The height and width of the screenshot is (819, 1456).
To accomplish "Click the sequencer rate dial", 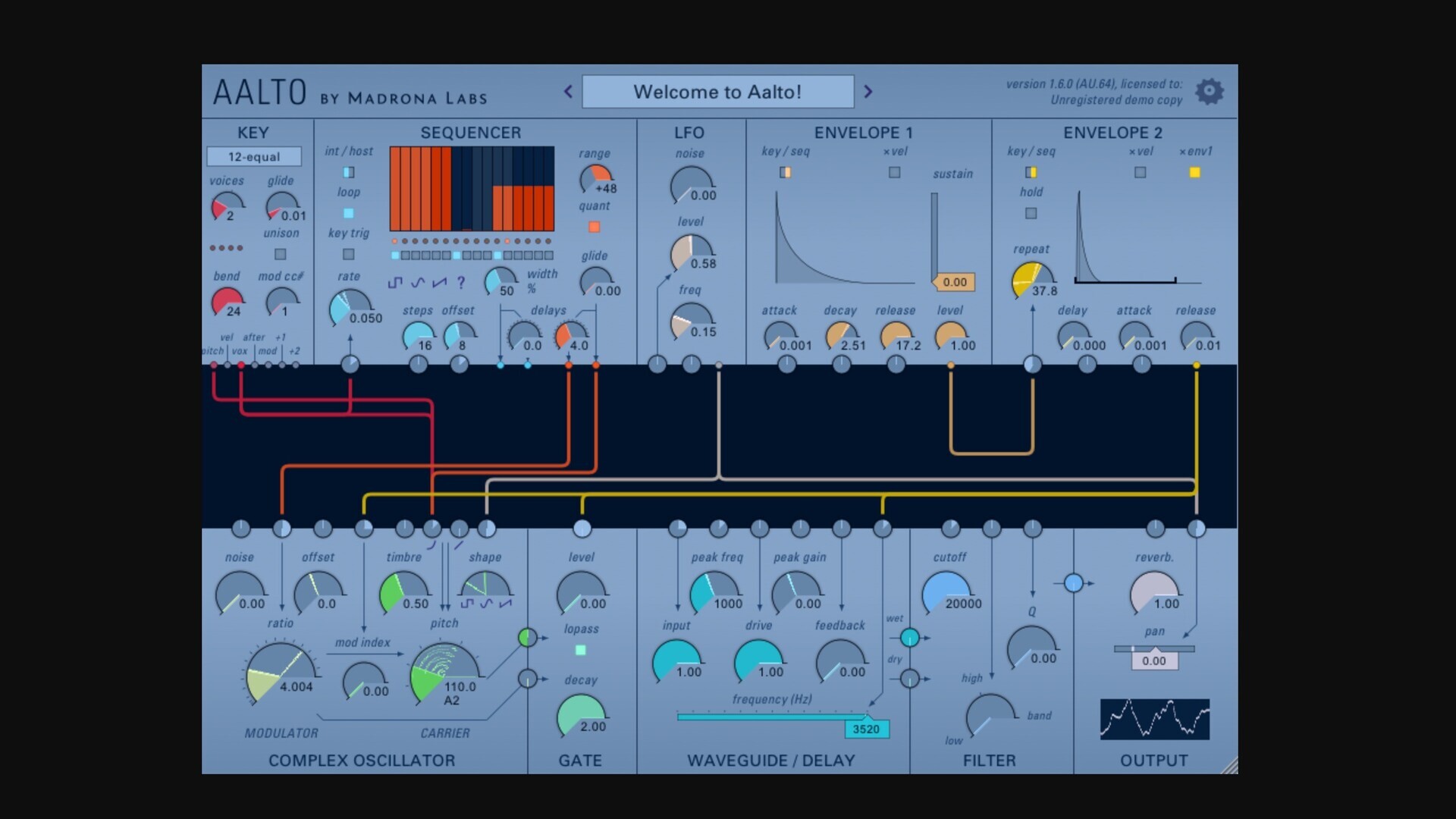I will click(x=349, y=308).
